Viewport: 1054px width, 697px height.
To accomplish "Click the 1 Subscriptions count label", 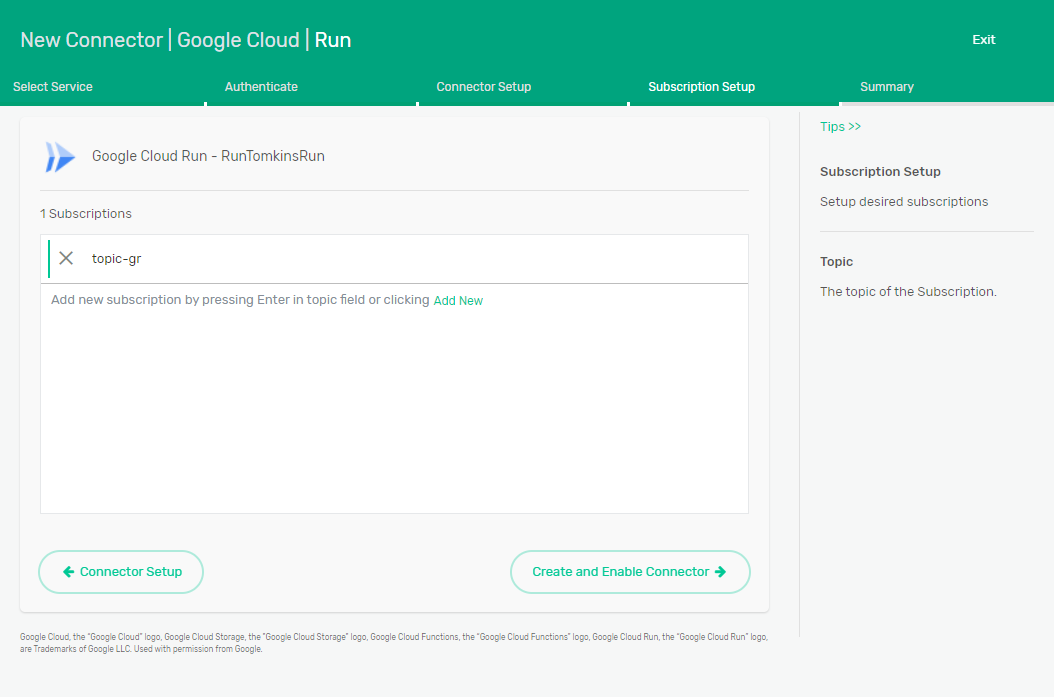I will [86, 214].
